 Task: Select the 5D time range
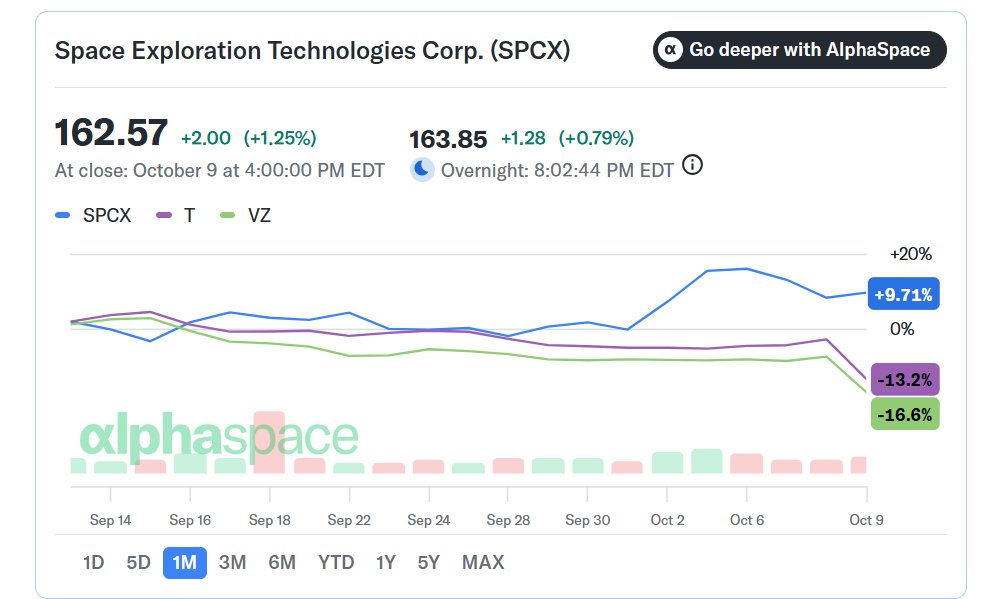point(138,562)
